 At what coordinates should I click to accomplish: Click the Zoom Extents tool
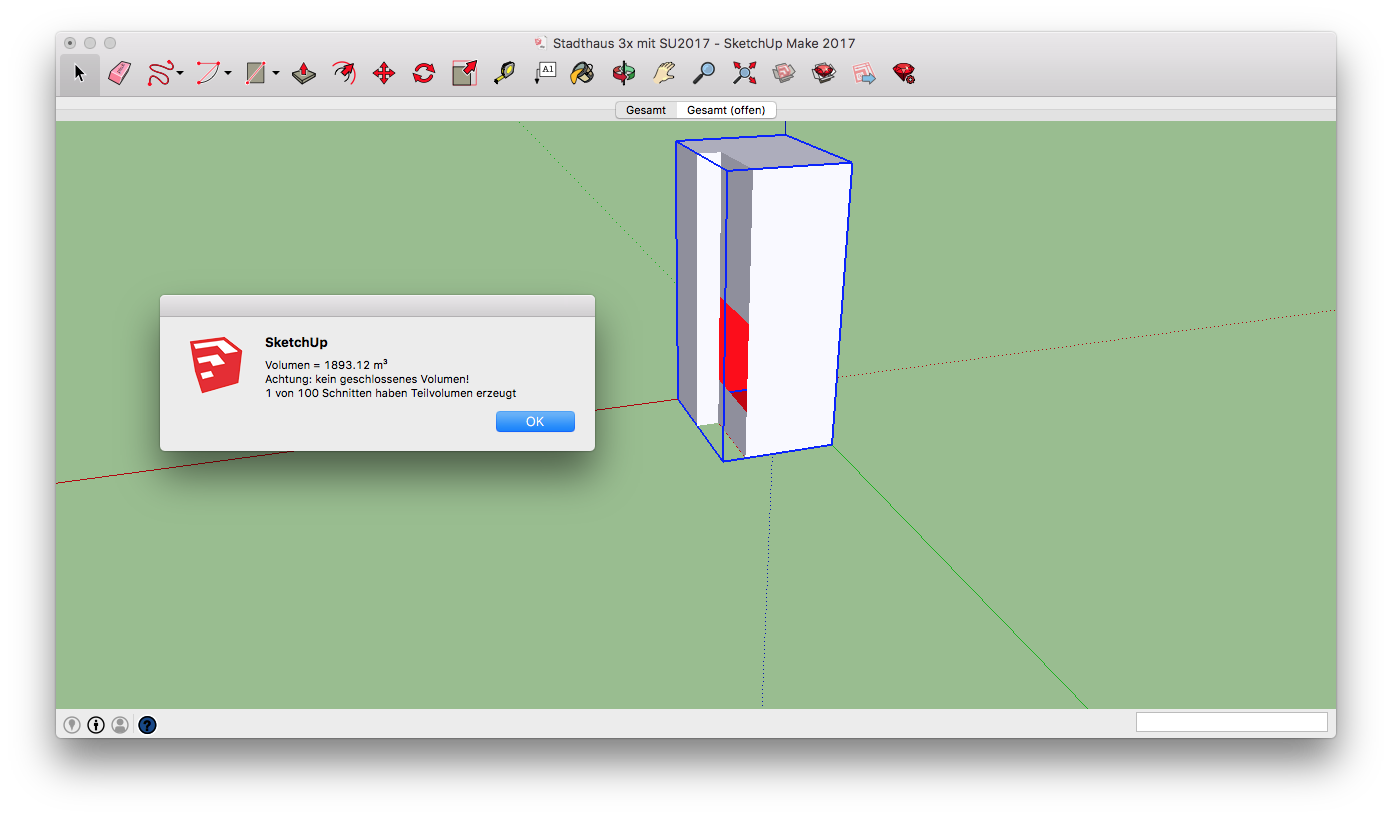tap(744, 73)
